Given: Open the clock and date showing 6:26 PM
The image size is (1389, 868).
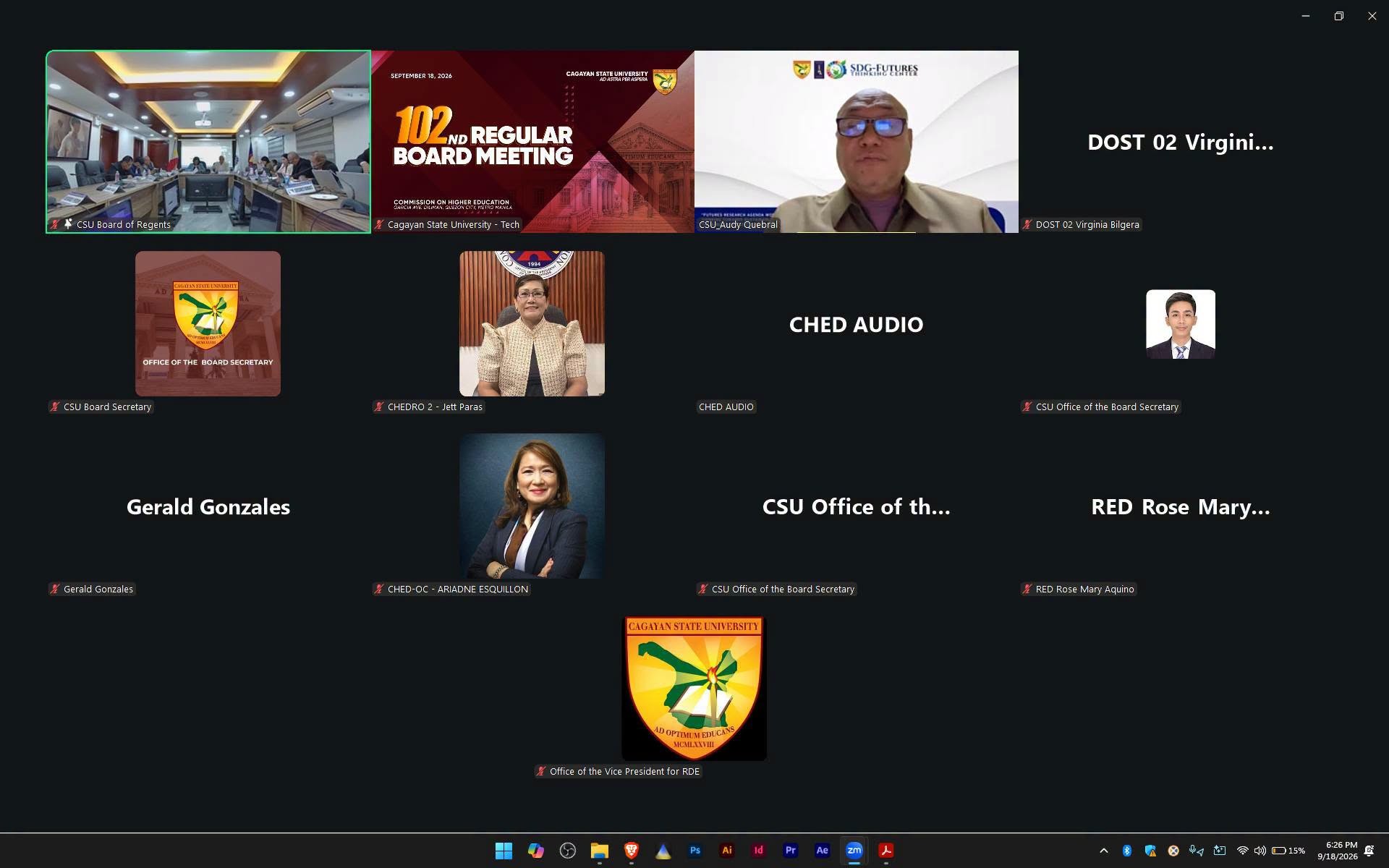Looking at the screenshot, I should point(1337,851).
